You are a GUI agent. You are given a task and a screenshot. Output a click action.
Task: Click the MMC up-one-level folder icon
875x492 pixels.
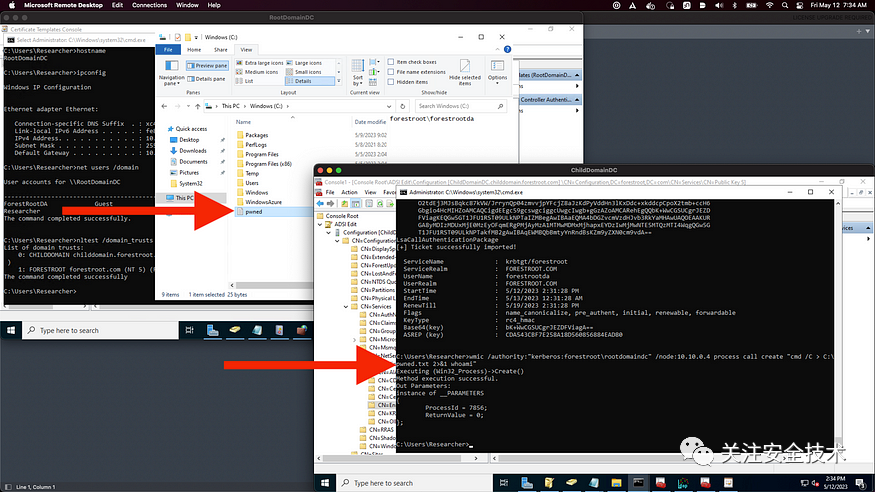(x=344, y=204)
